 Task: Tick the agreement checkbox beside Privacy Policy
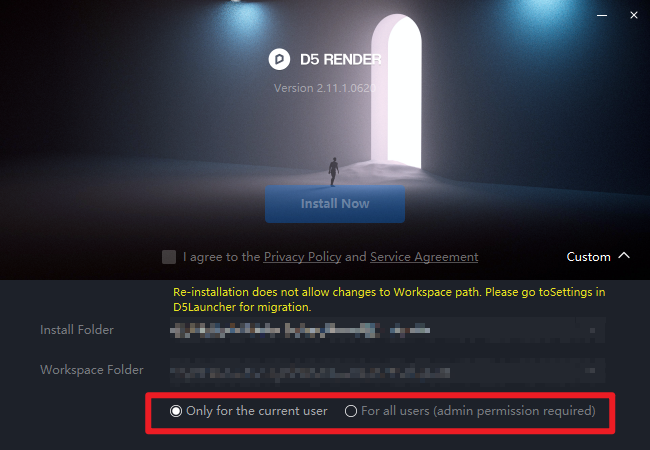coord(169,257)
